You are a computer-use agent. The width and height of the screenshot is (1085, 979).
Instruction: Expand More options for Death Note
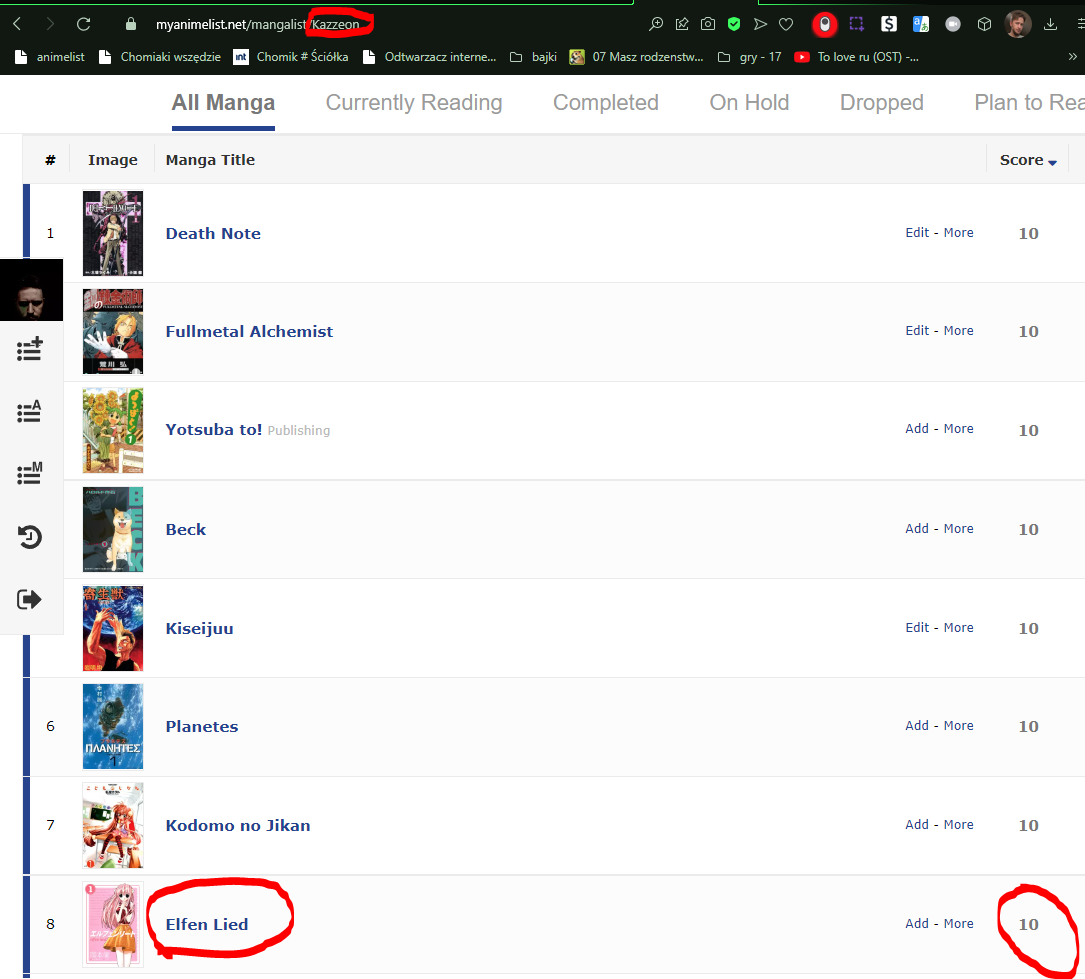coord(958,233)
